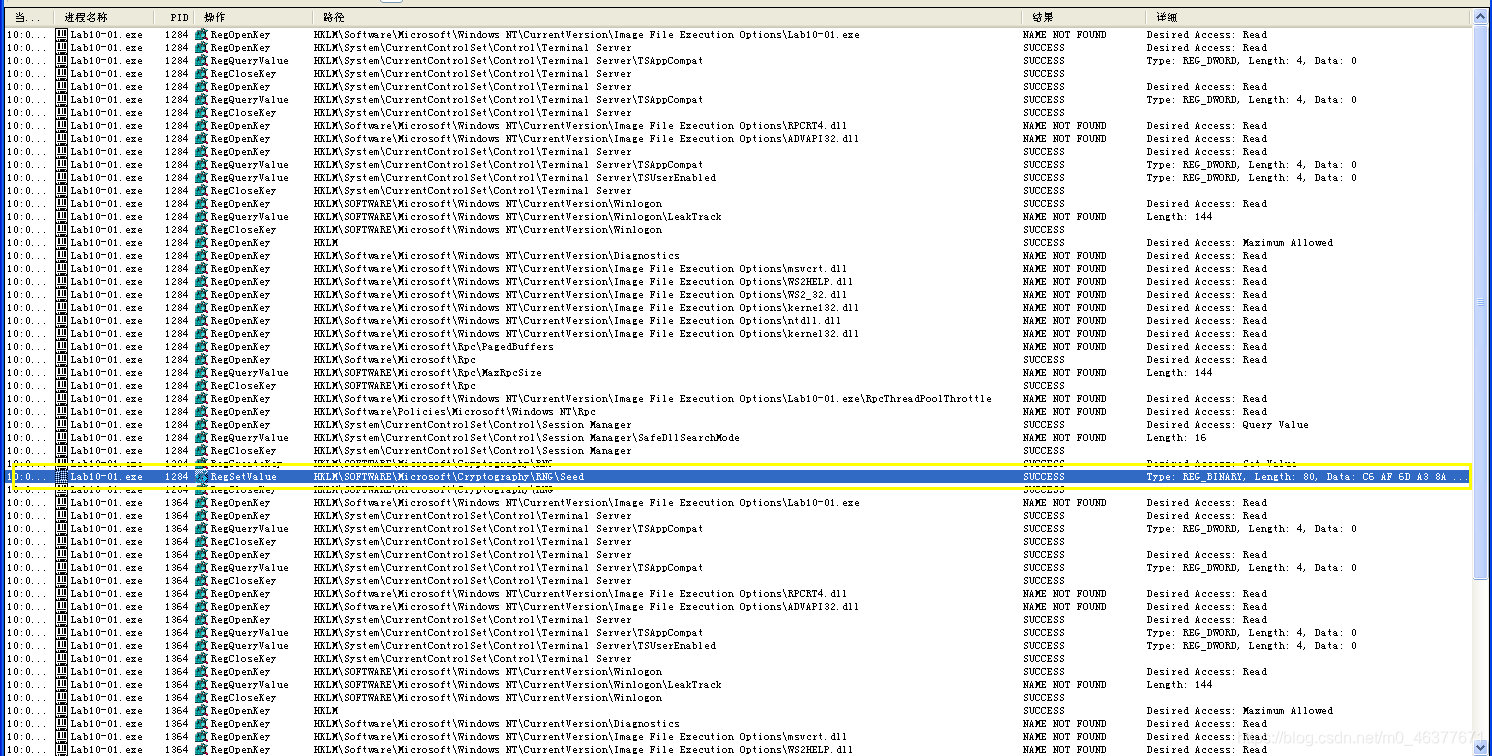This screenshot has width=1492, height=756.
Task: Select PID 1284 path ending in RPCRT4.dll
Action: coord(580,126)
